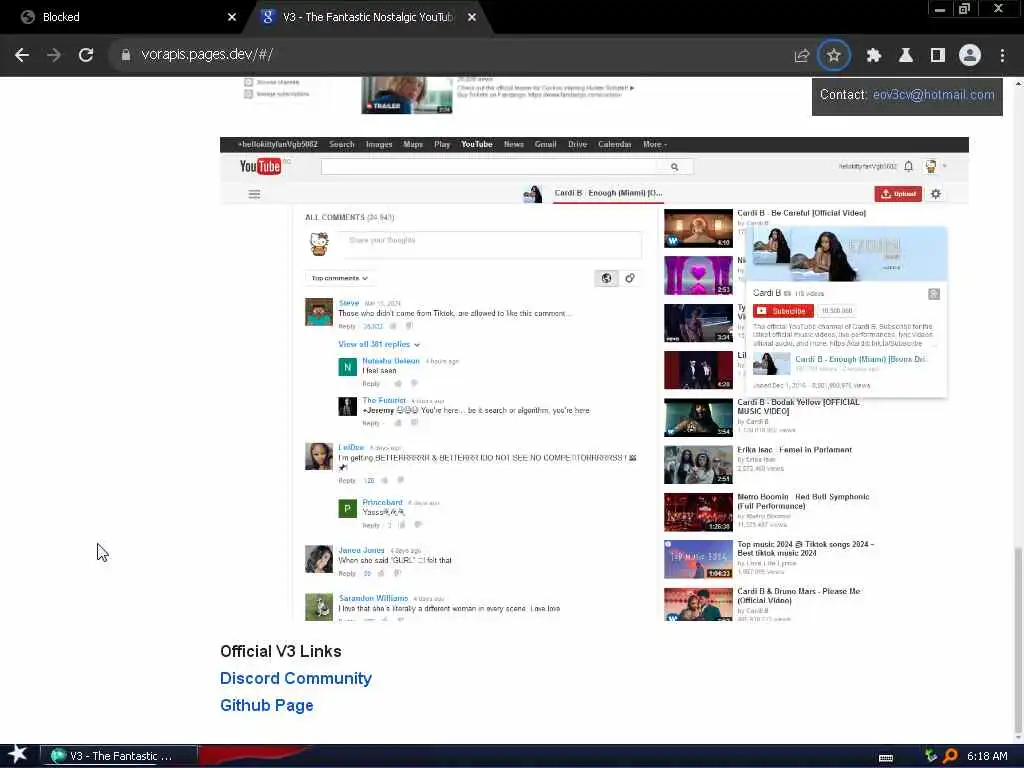Image resolution: width=1024 pixels, height=768 pixels.
Task: Click the browser forward arrow
Action: point(54,56)
